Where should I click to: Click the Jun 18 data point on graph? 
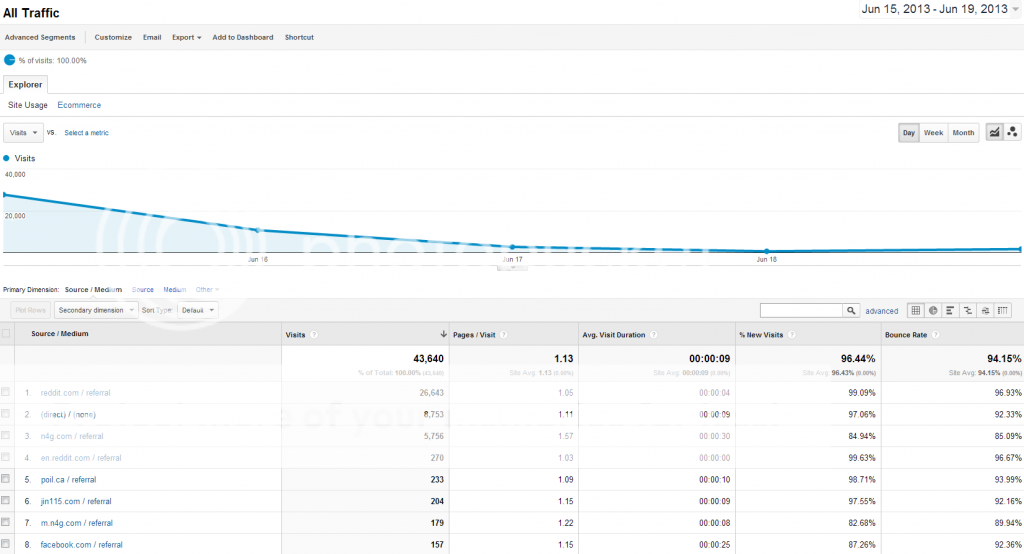767,251
